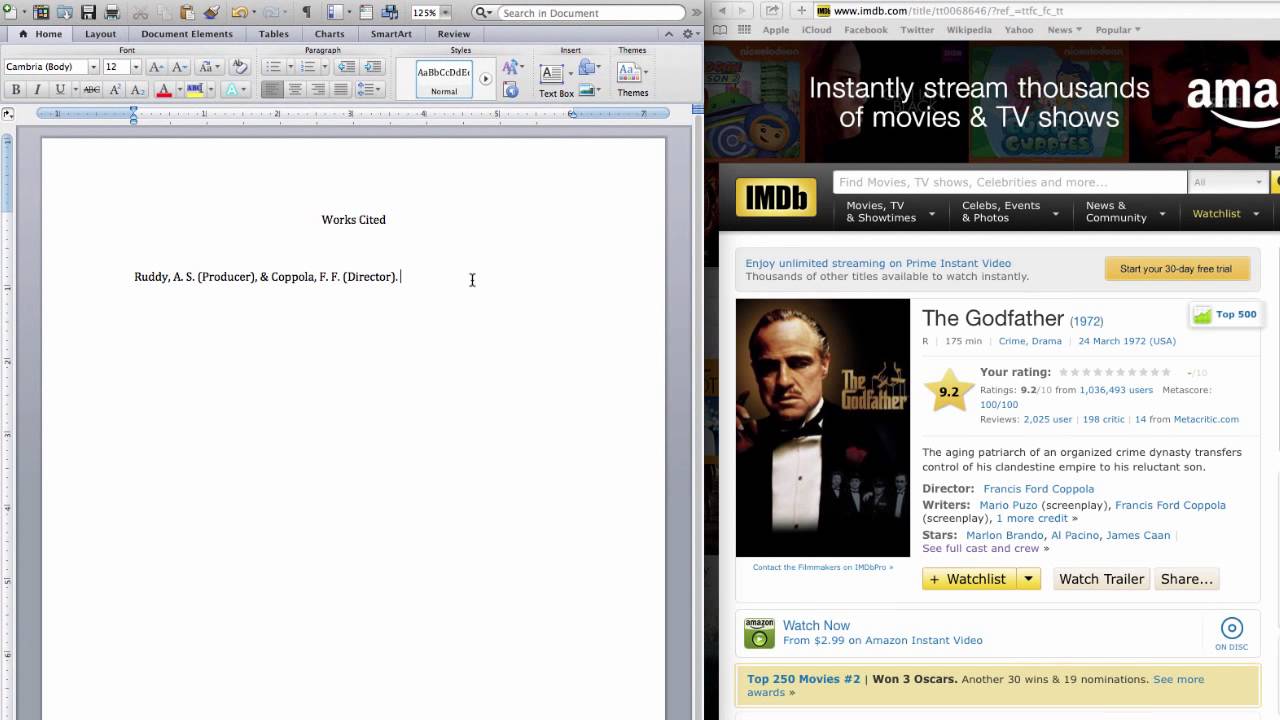Click the Share... button on IMDb
Image resolution: width=1280 pixels, height=720 pixels.
[x=1186, y=579]
